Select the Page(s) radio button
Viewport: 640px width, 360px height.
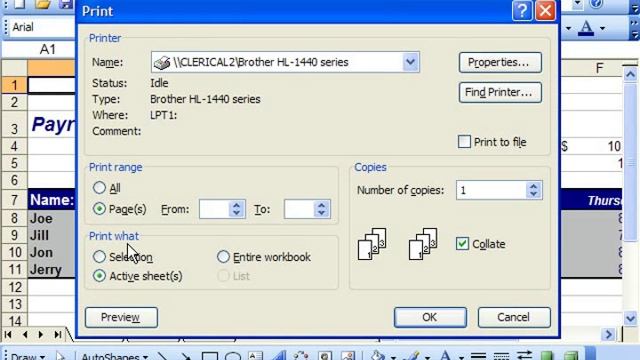pos(99,209)
